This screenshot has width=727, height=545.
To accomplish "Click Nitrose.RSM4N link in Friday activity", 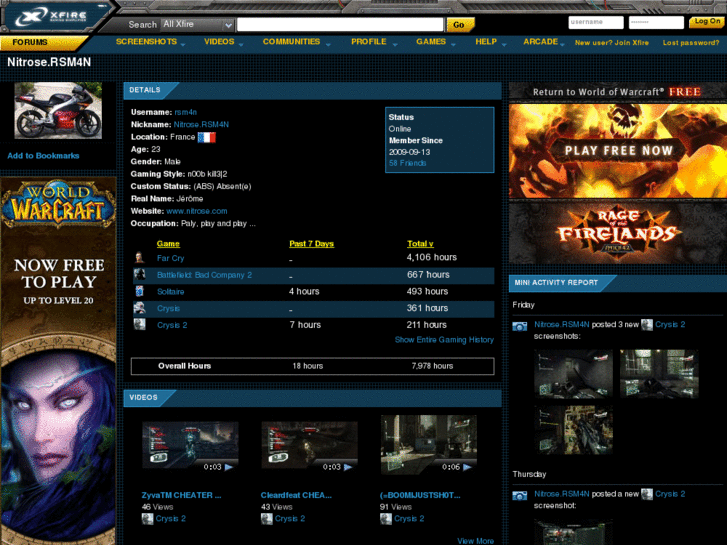I will 561,325.
